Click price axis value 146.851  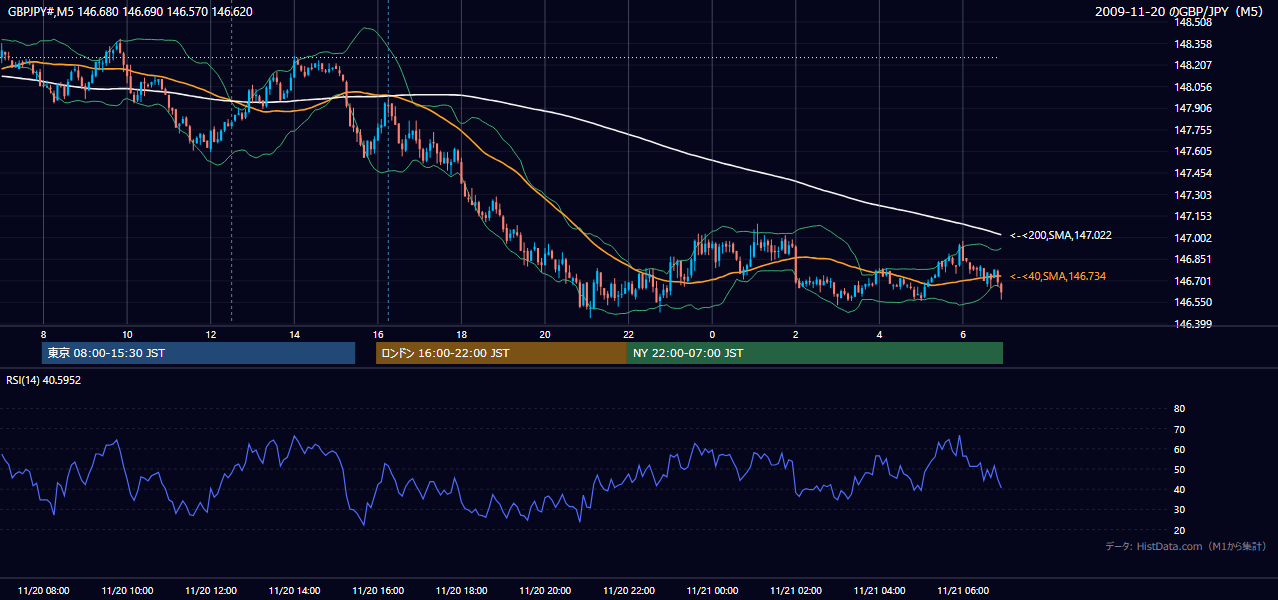pyautogui.click(x=1192, y=259)
